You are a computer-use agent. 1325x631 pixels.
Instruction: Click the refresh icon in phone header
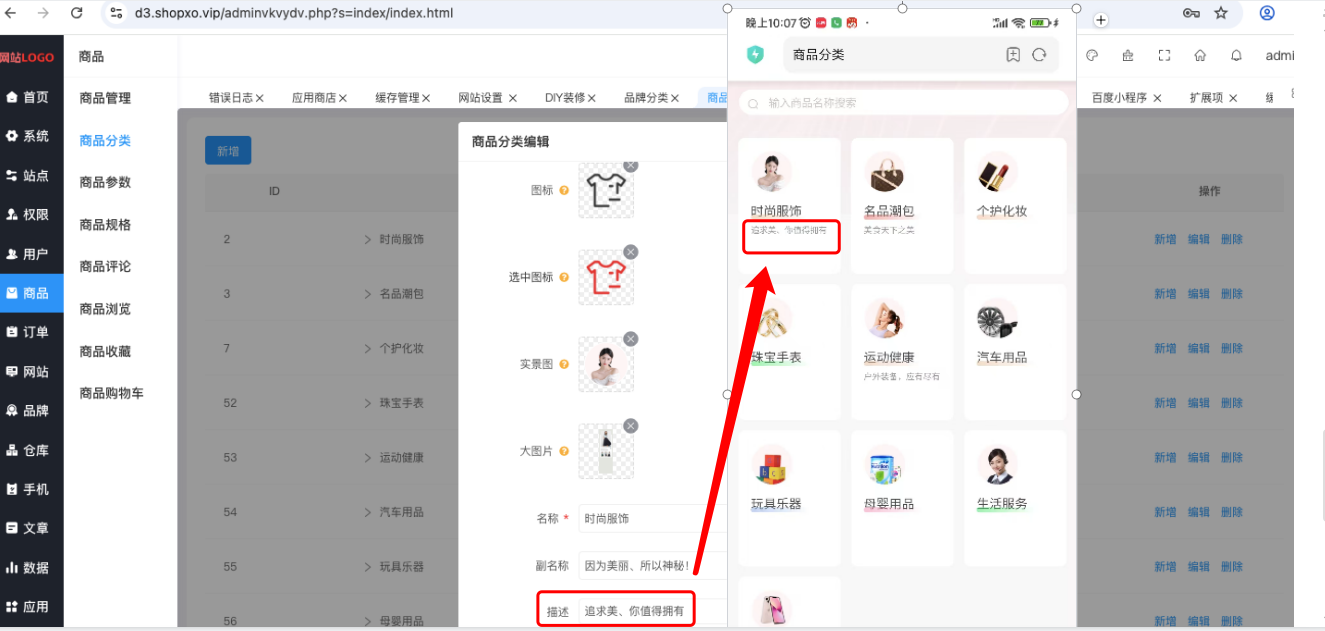(x=1040, y=55)
